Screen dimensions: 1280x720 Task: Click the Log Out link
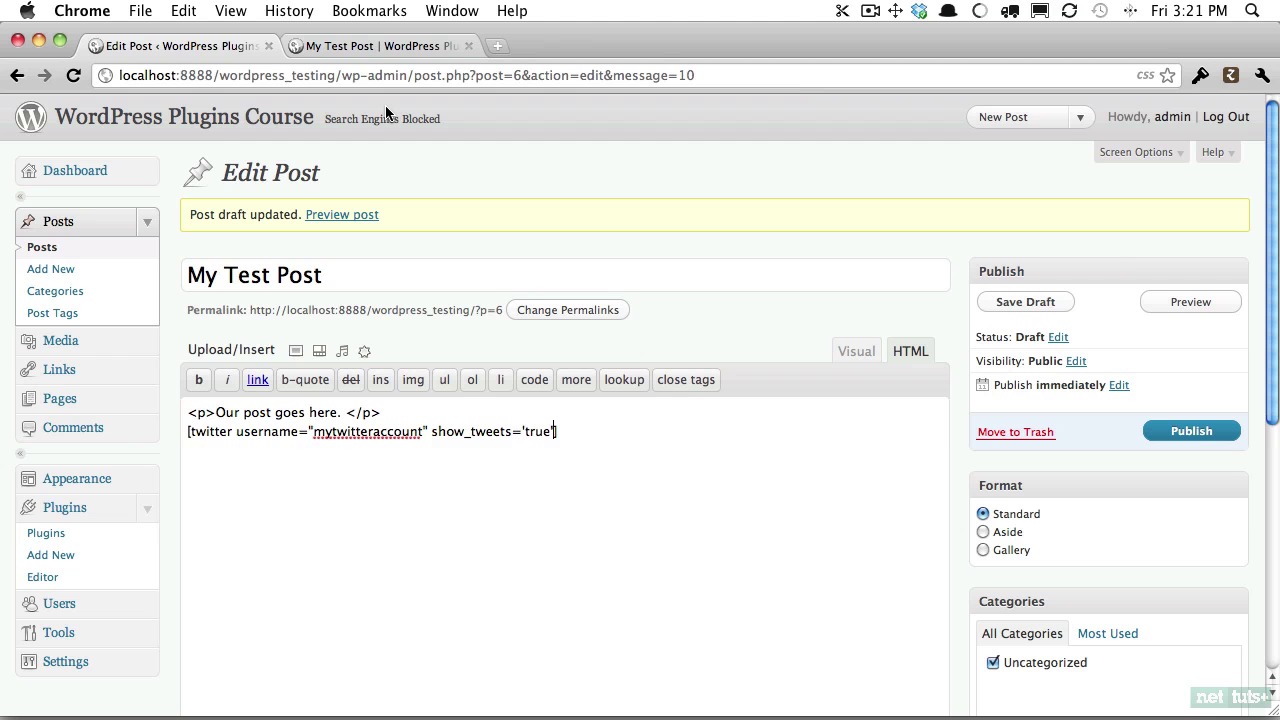point(1226,117)
